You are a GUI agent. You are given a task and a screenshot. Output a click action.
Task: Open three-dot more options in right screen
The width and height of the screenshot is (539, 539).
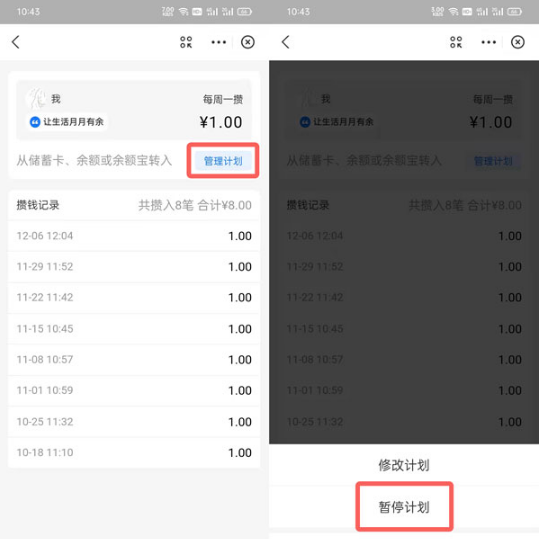tap(488, 42)
